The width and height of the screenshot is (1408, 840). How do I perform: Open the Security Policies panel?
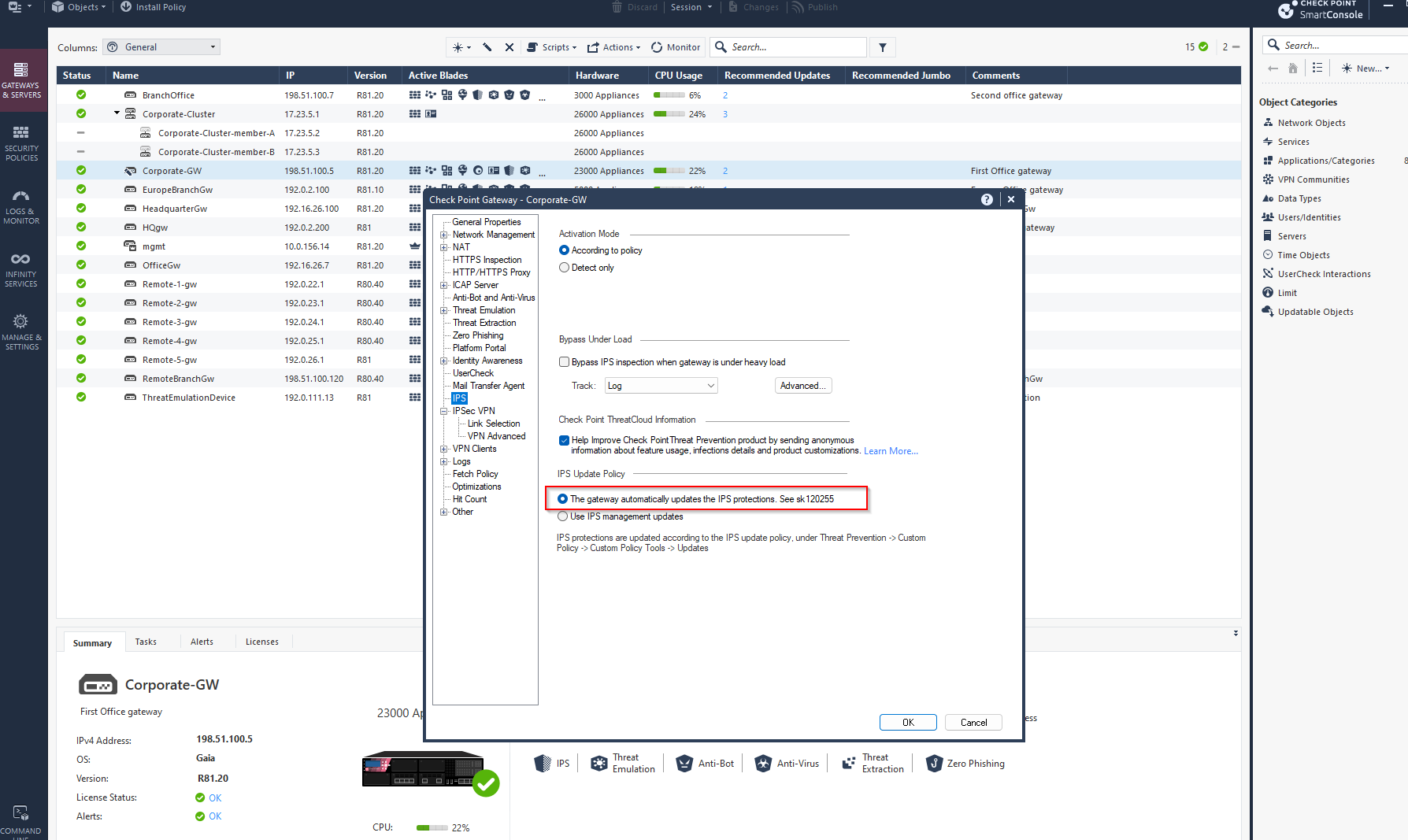tap(23, 143)
